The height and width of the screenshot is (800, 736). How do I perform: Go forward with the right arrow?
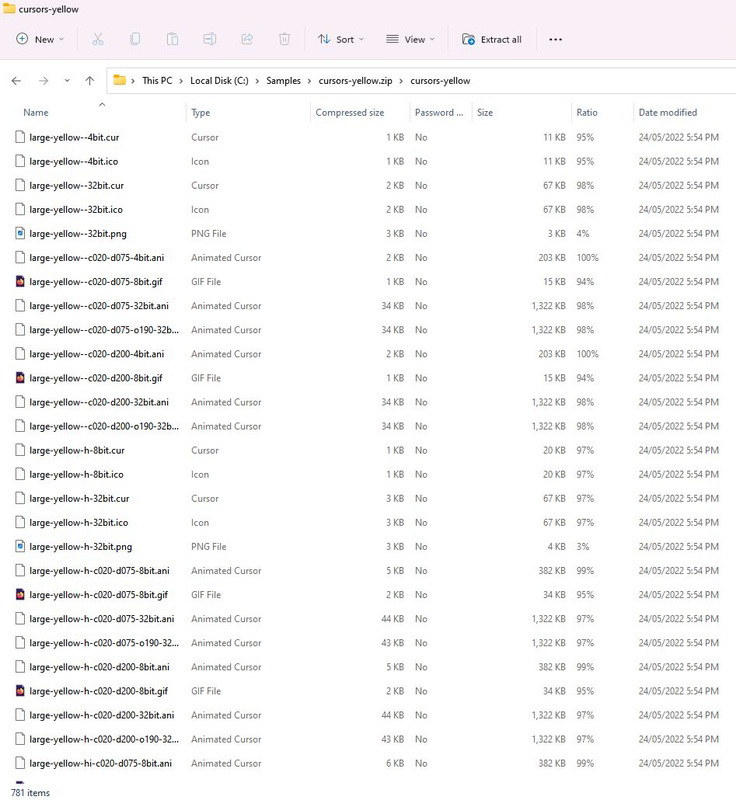(x=44, y=81)
